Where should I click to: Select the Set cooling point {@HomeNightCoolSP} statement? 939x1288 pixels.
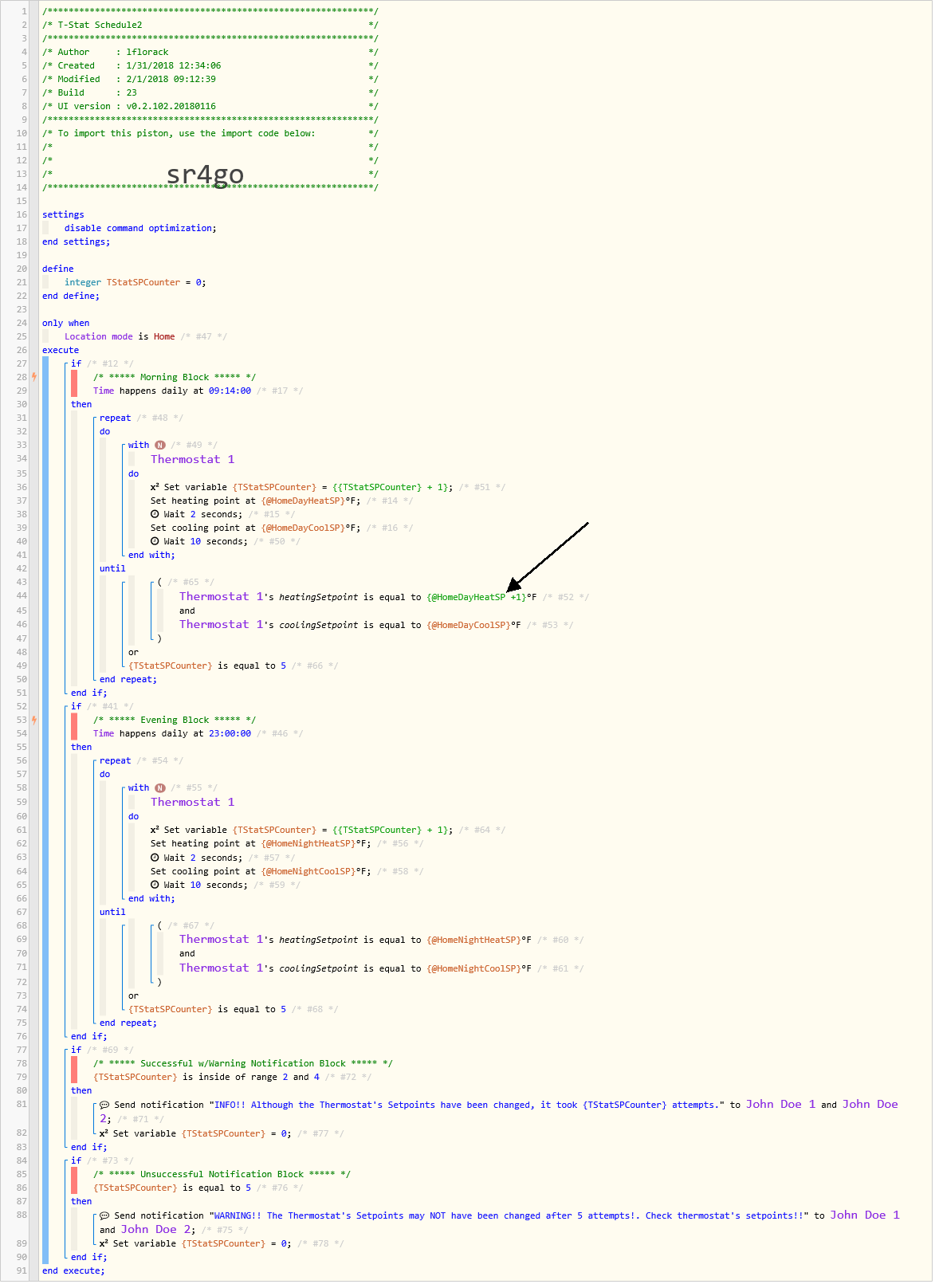(x=260, y=871)
